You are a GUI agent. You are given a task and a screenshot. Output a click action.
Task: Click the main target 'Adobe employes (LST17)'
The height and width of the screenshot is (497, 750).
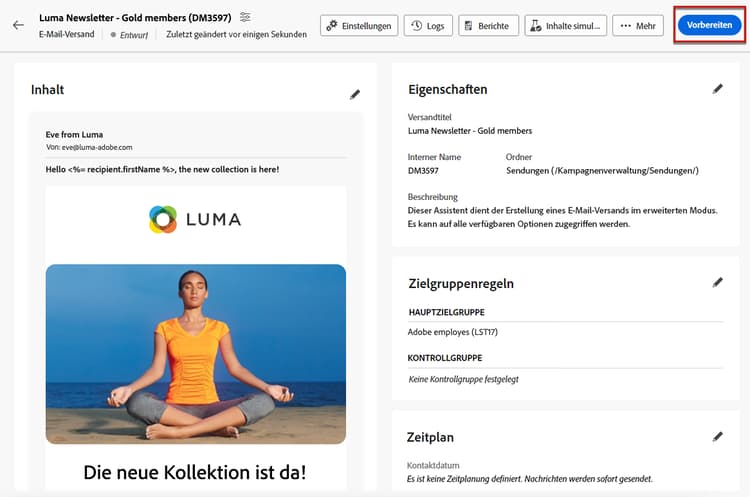pyautogui.click(x=452, y=332)
